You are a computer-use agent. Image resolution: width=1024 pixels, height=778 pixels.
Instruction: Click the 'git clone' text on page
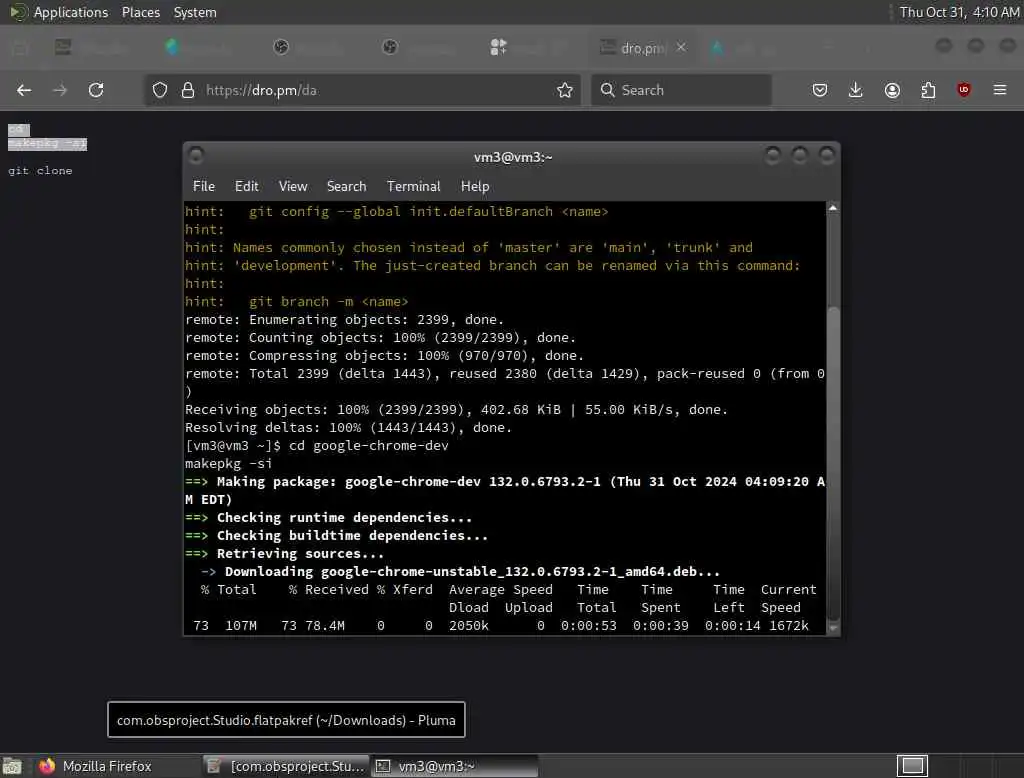pyautogui.click(x=40, y=170)
